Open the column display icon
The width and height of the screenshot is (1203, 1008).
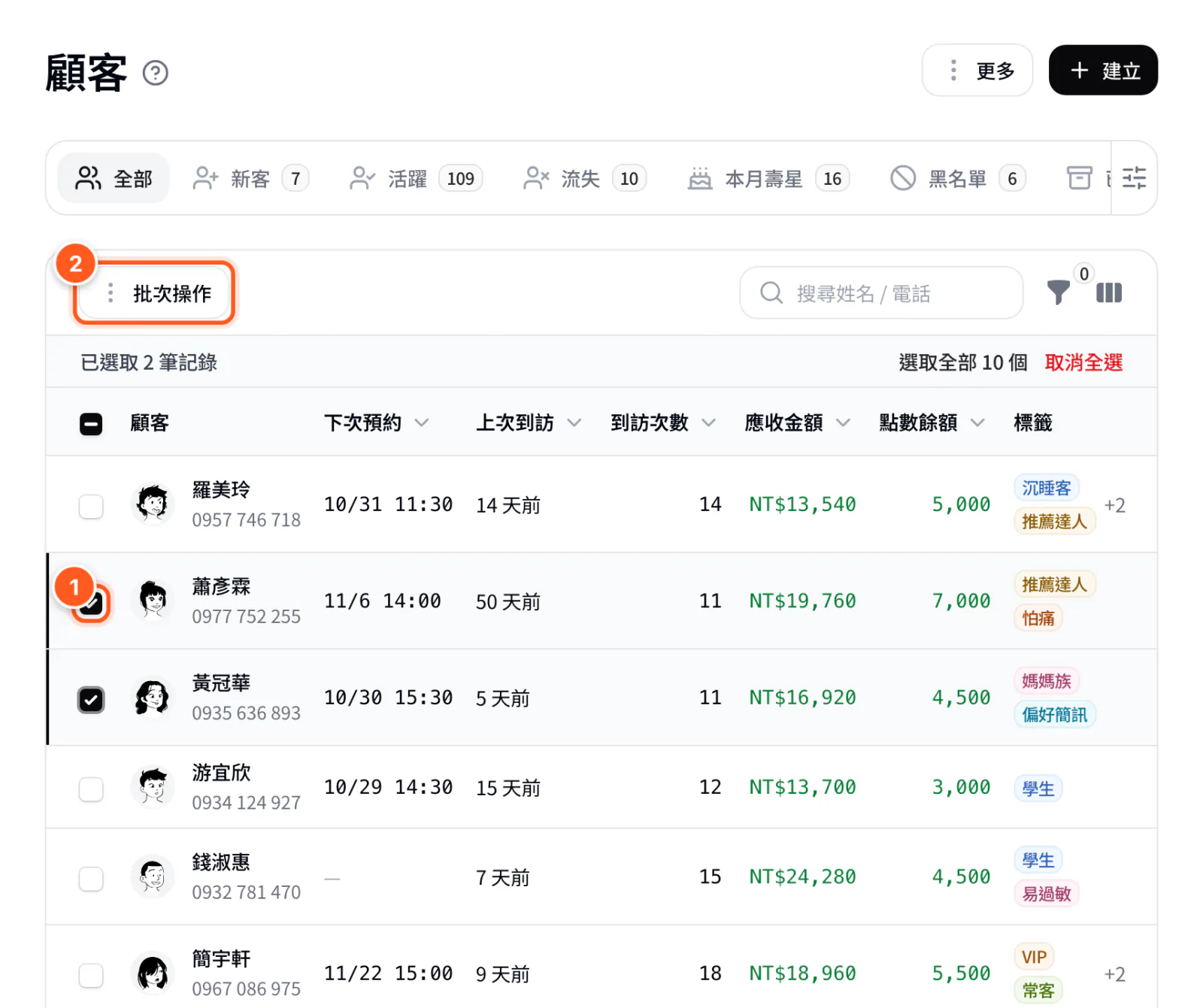coord(1109,292)
